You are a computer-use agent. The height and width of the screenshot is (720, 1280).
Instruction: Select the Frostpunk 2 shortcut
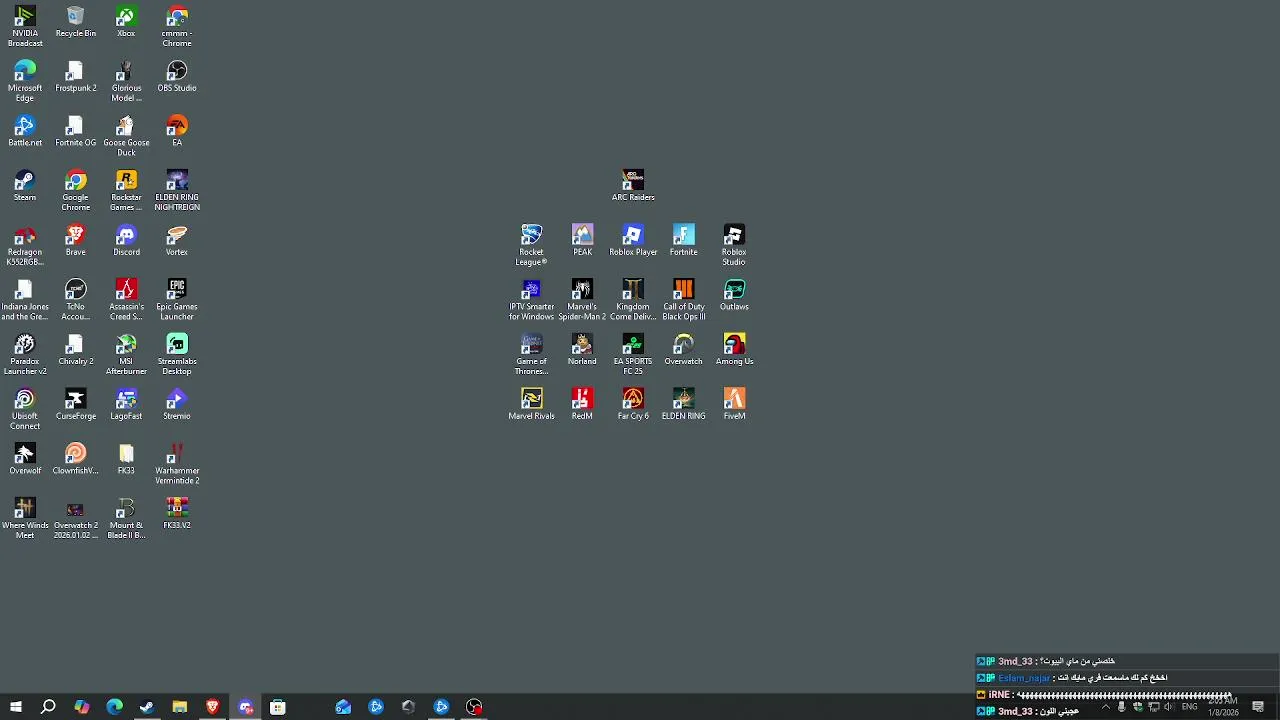click(76, 77)
